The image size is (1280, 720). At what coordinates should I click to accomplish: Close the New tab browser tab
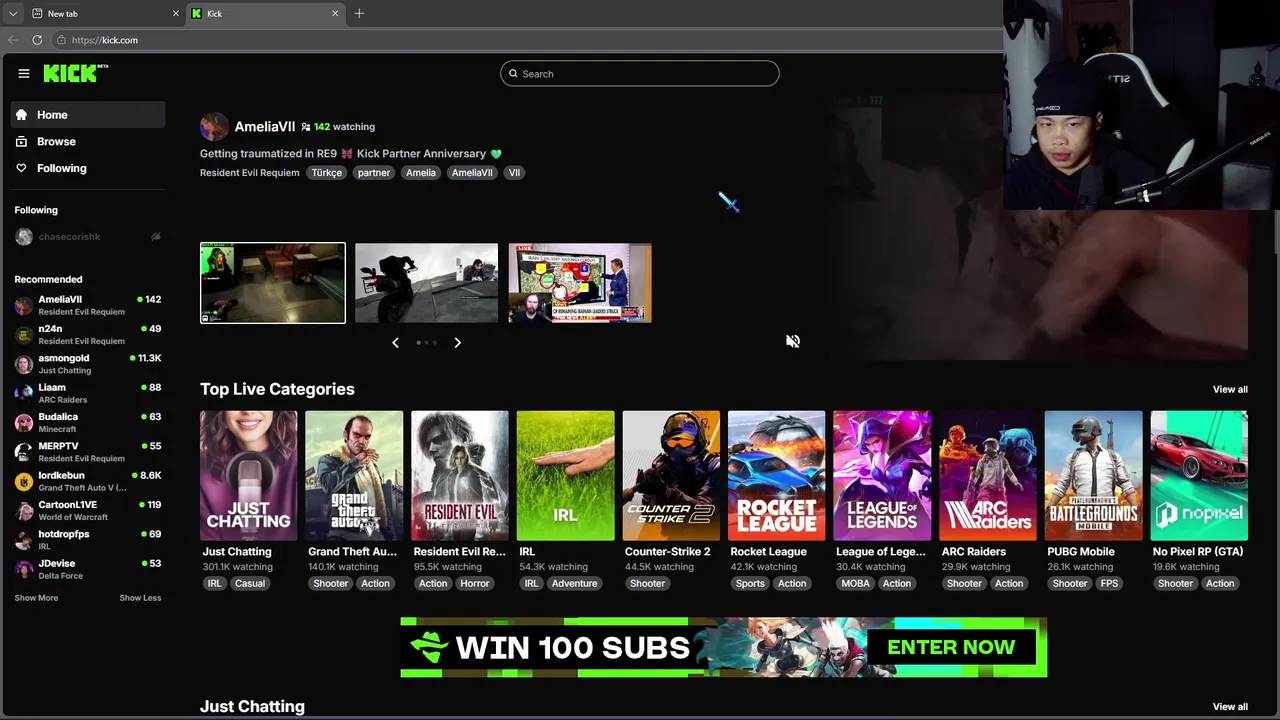click(x=176, y=13)
